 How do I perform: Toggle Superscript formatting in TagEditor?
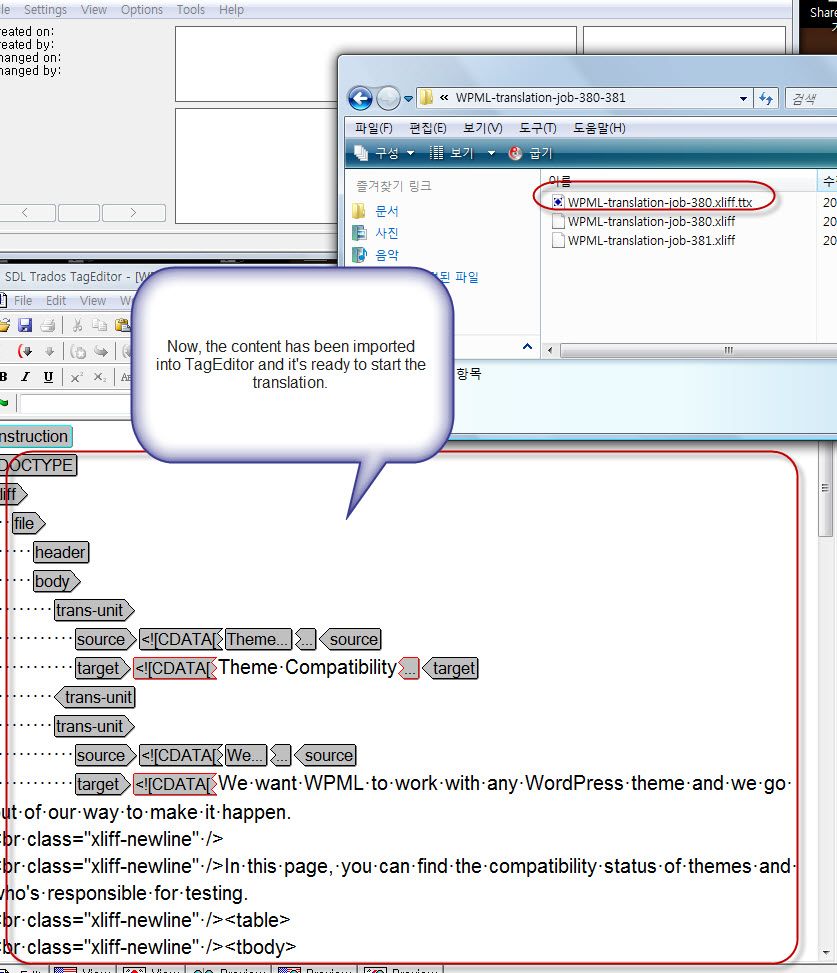77,377
